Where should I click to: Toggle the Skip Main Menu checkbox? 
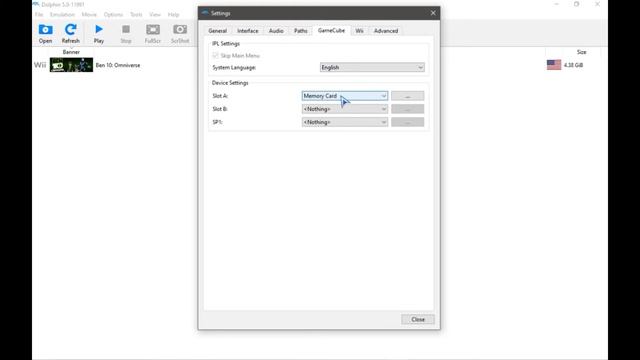click(x=216, y=56)
